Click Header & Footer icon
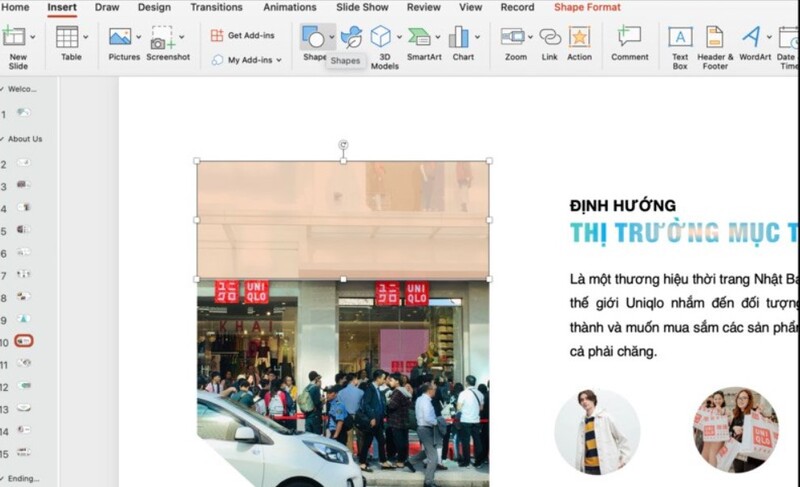 coord(714,37)
